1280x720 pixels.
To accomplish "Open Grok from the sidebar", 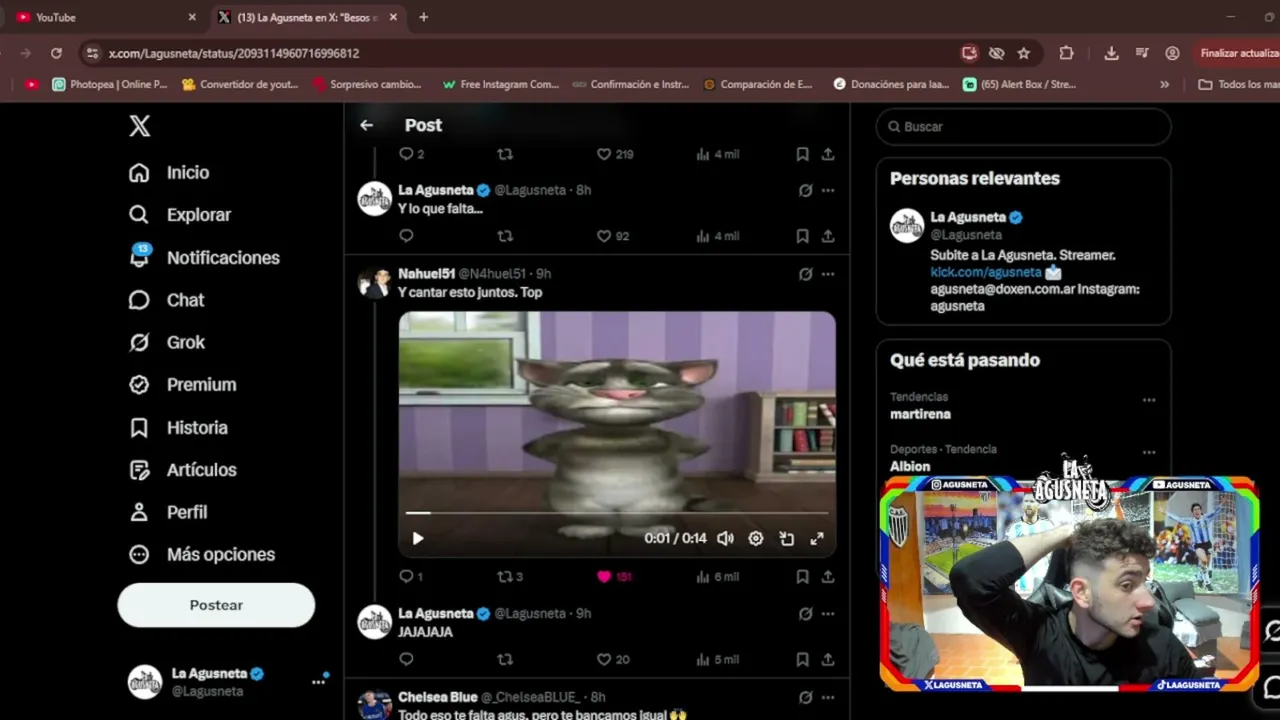I will (x=167, y=342).
